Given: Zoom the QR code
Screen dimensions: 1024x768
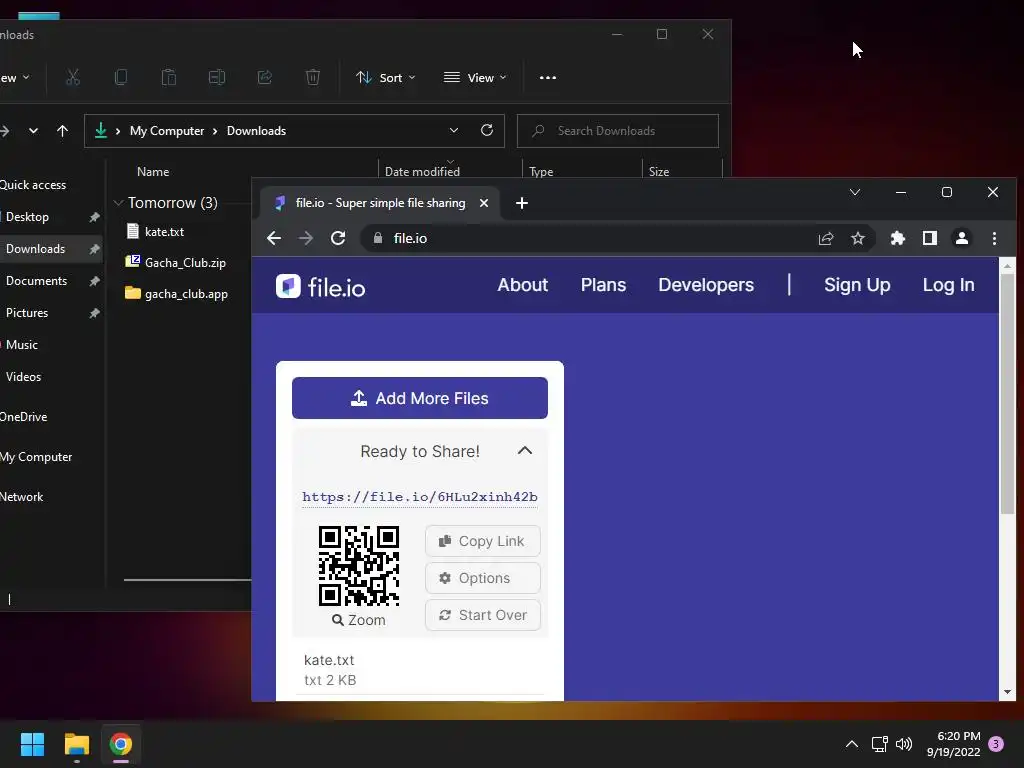Looking at the screenshot, I should (359, 620).
